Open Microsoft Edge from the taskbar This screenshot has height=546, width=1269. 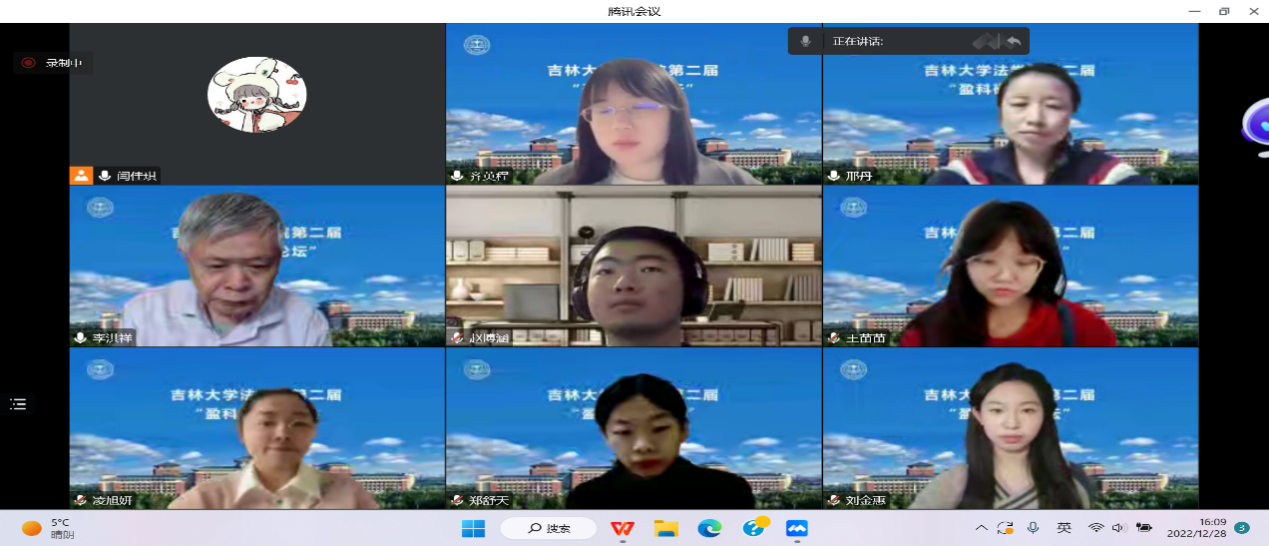pyautogui.click(x=710, y=528)
